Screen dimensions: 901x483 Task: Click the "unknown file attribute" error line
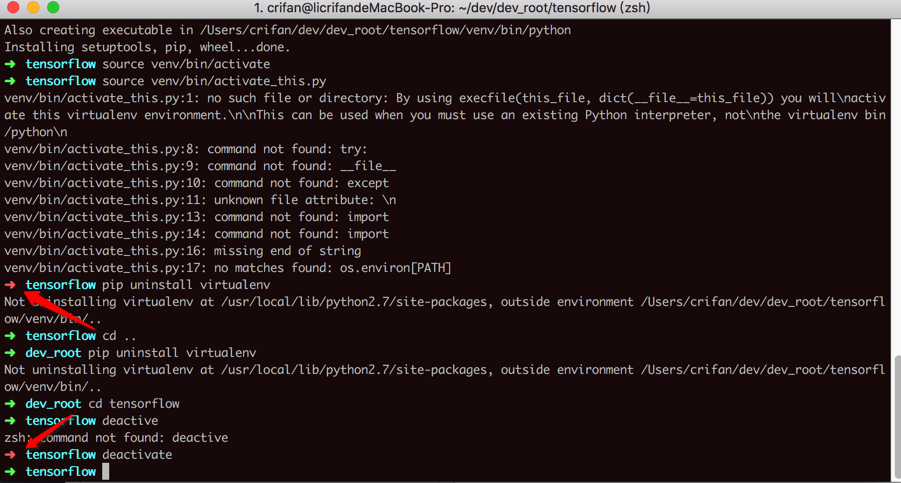click(200, 200)
